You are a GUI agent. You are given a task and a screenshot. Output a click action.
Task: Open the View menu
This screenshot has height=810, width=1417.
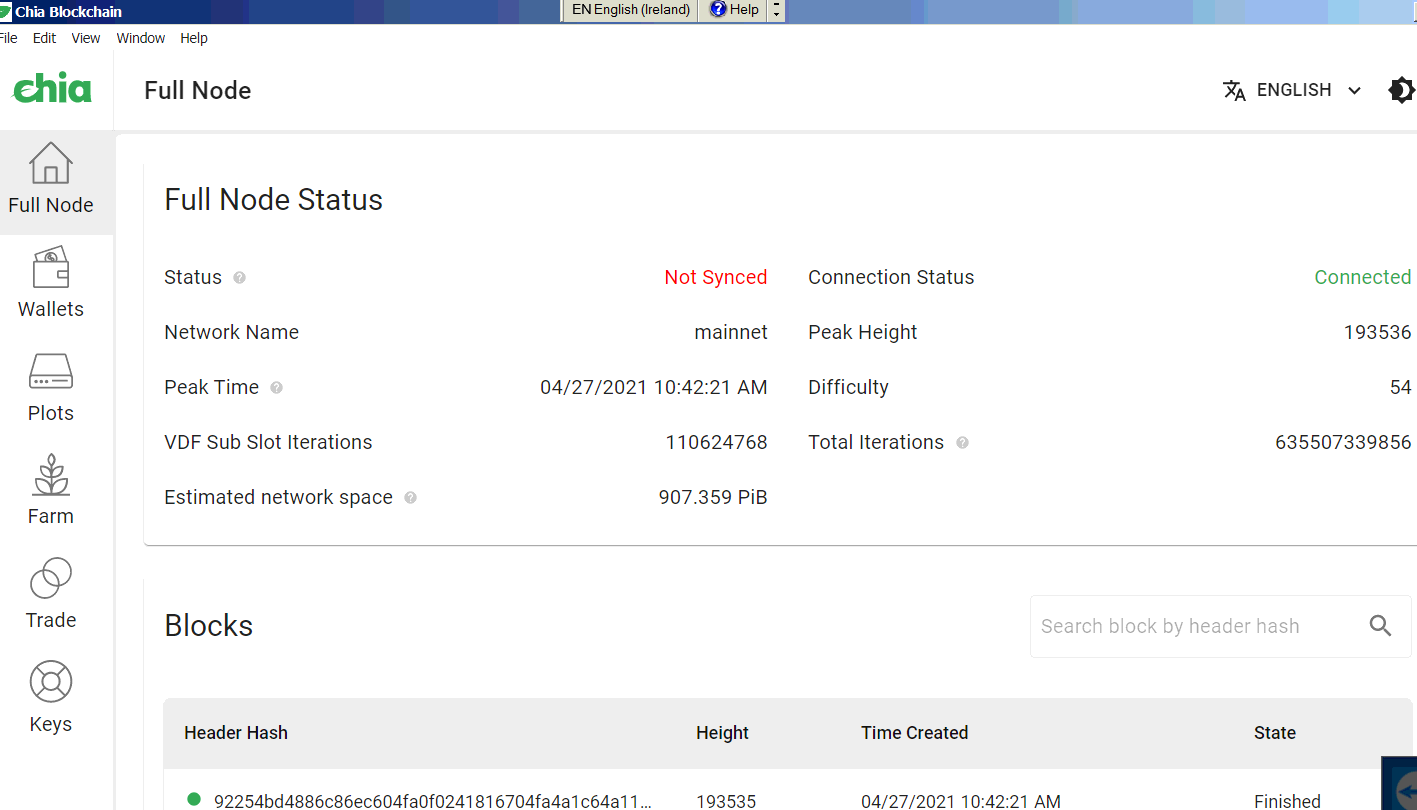pos(86,38)
